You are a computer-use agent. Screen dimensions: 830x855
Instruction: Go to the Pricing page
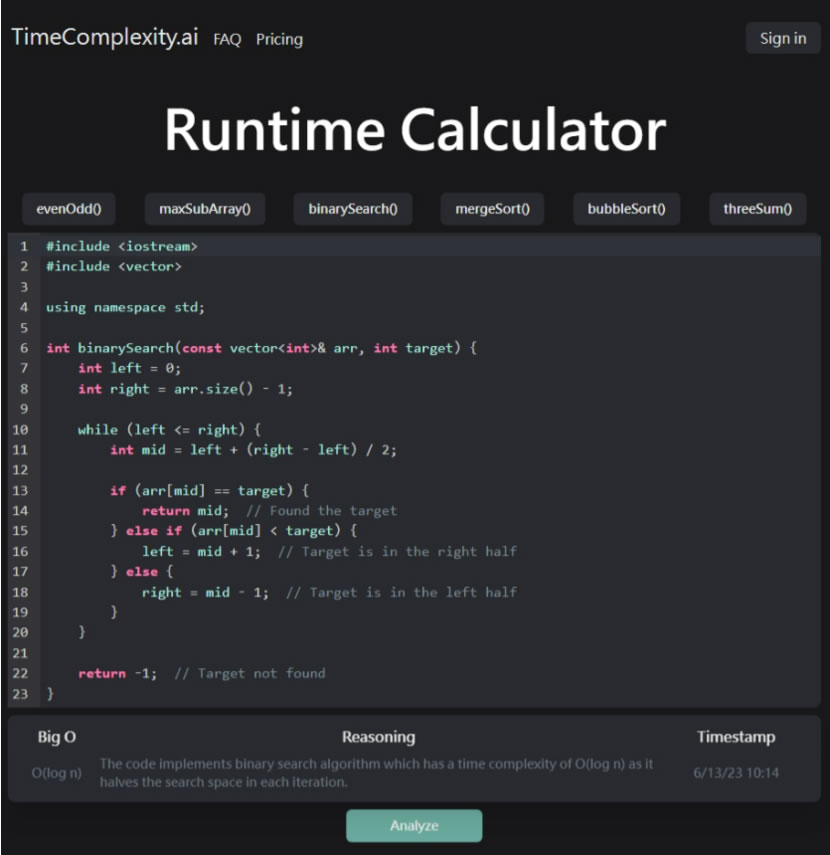(279, 39)
